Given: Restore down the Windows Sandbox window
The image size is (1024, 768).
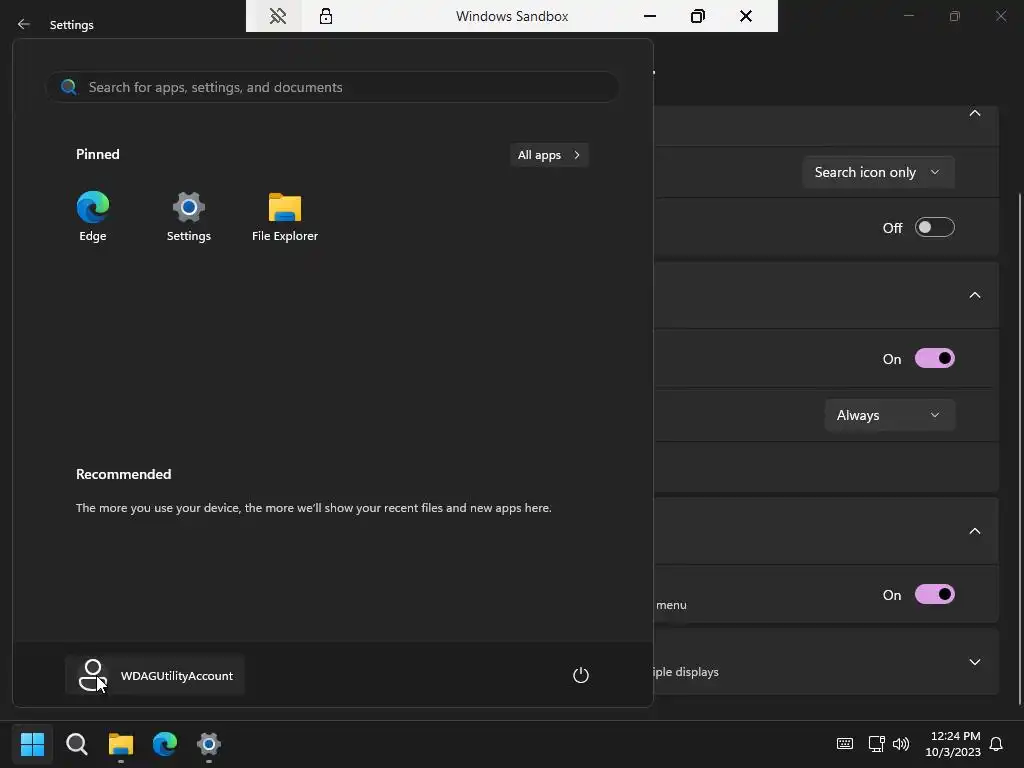Looking at the screenshot, I should click(697, 16).
